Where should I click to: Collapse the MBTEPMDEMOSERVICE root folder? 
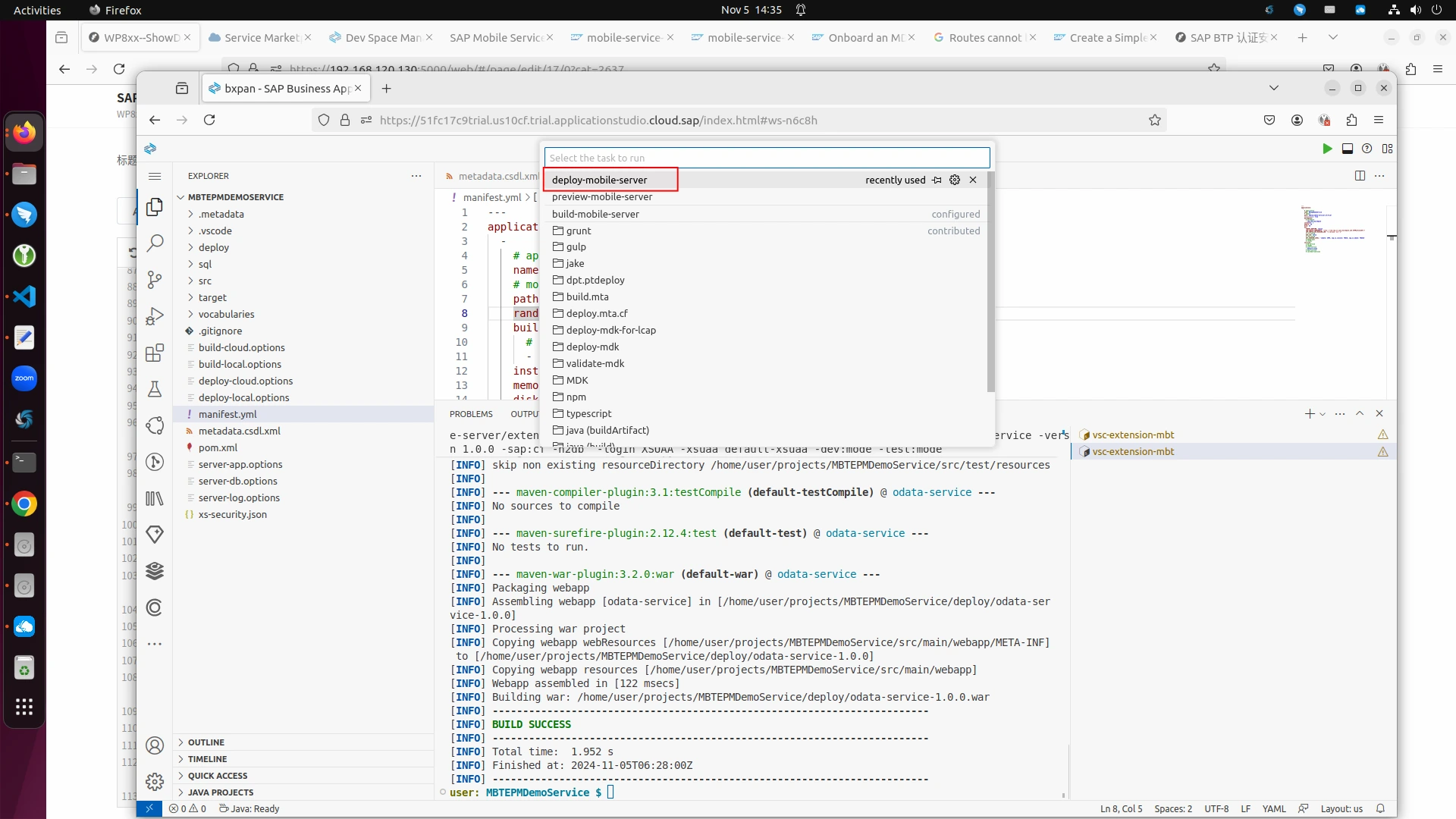(x=303, y=196)
